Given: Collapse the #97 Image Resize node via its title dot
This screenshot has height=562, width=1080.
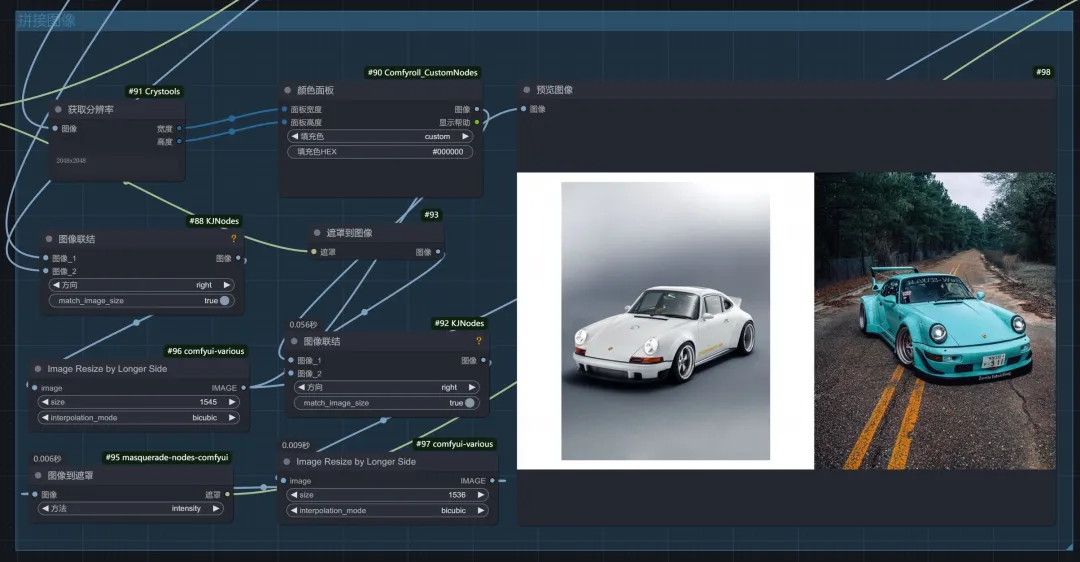Looking at the screenshot, I should click(x=287, y=461).
